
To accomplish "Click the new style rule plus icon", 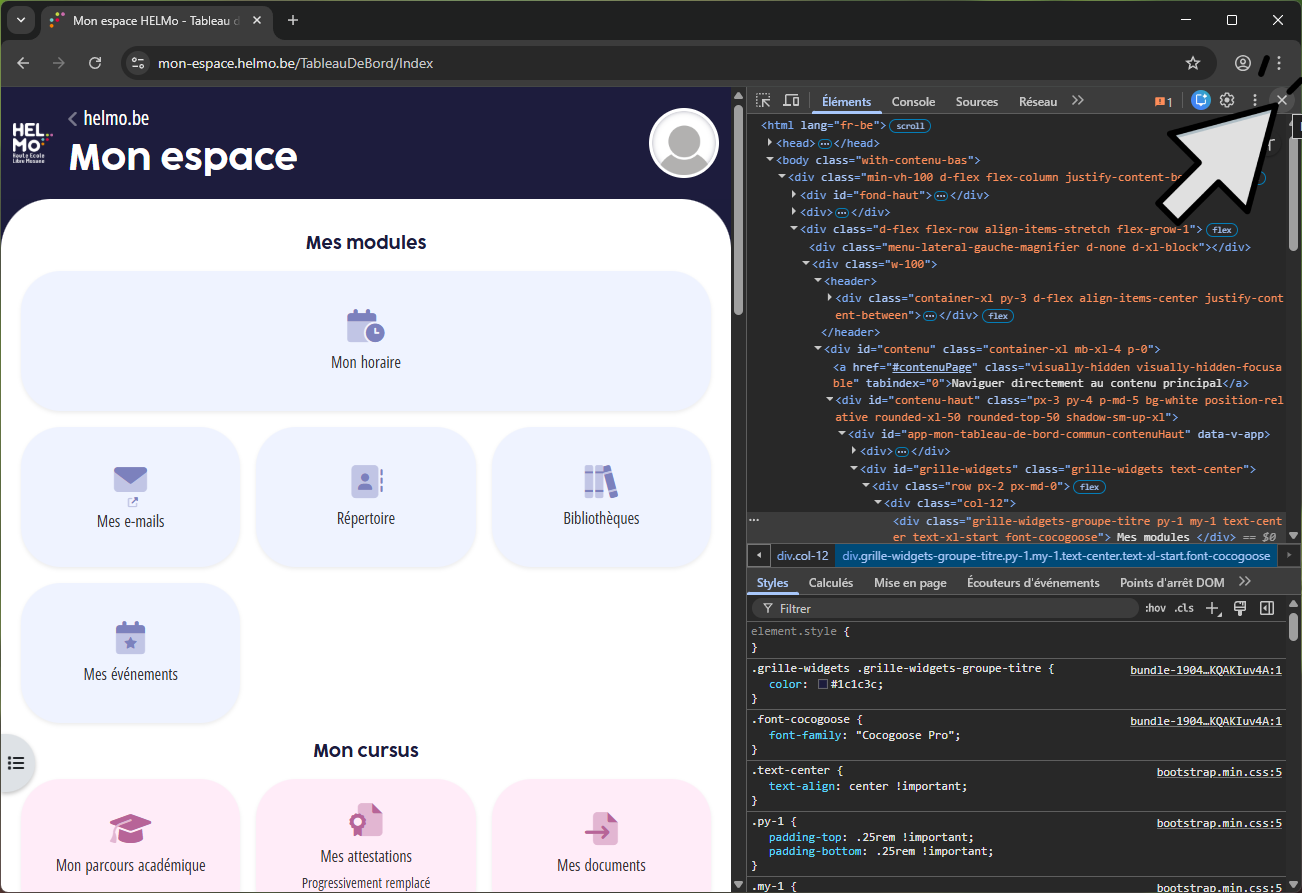I will click(1212, 608).
